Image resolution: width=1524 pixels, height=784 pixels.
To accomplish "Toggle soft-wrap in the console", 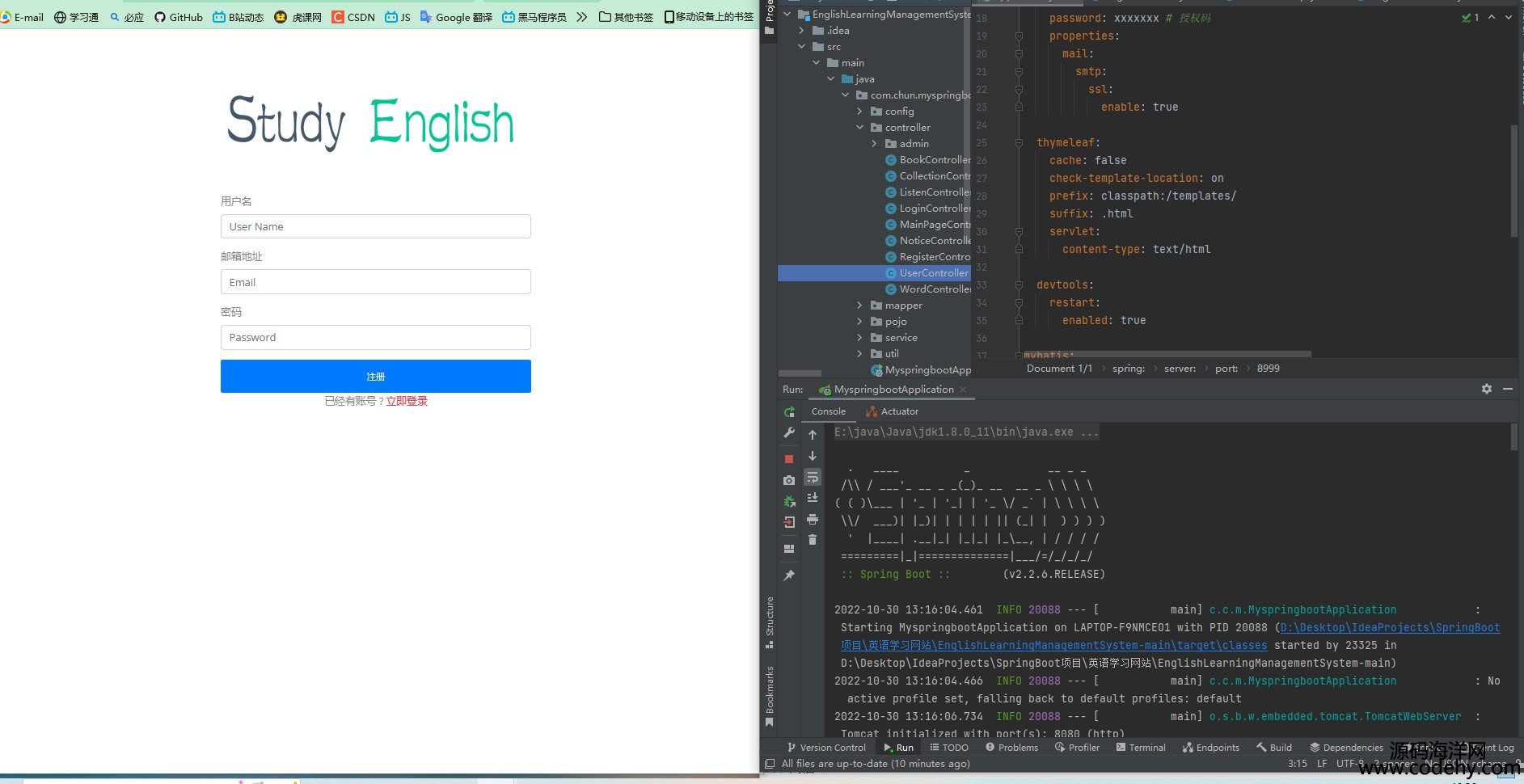I will pyautogui.click(x=813, y=477).
